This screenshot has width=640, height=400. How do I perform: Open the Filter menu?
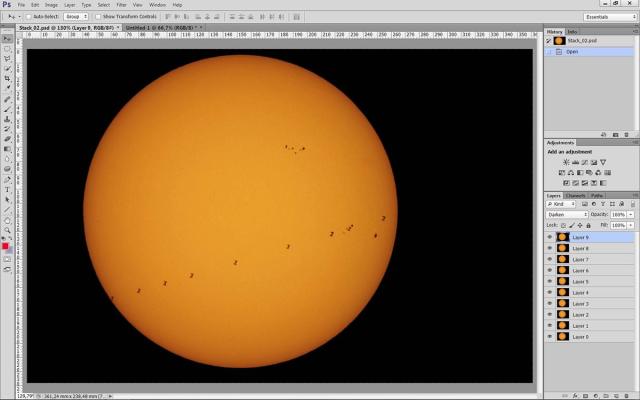point(121,5)
